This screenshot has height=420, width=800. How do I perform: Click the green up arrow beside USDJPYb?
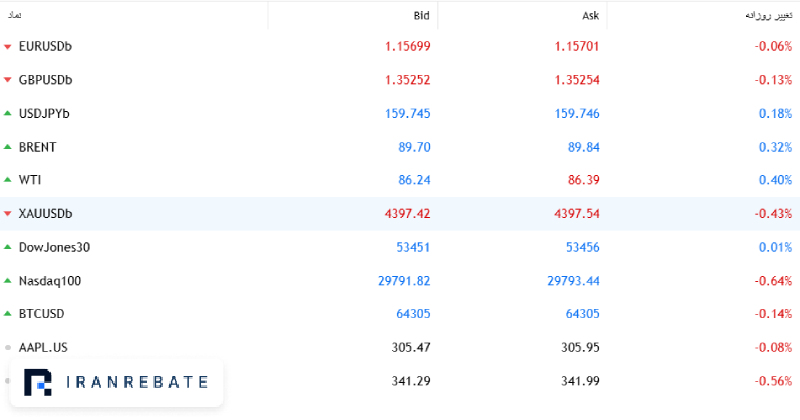(x=8, y=113)
